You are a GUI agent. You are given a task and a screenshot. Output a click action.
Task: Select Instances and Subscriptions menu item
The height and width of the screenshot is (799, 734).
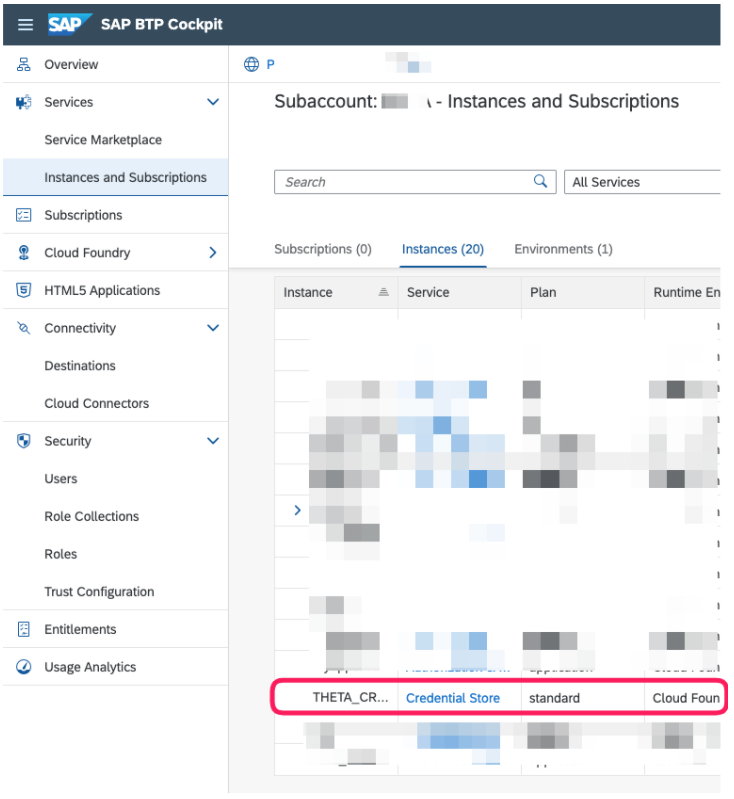coord(115,177)
